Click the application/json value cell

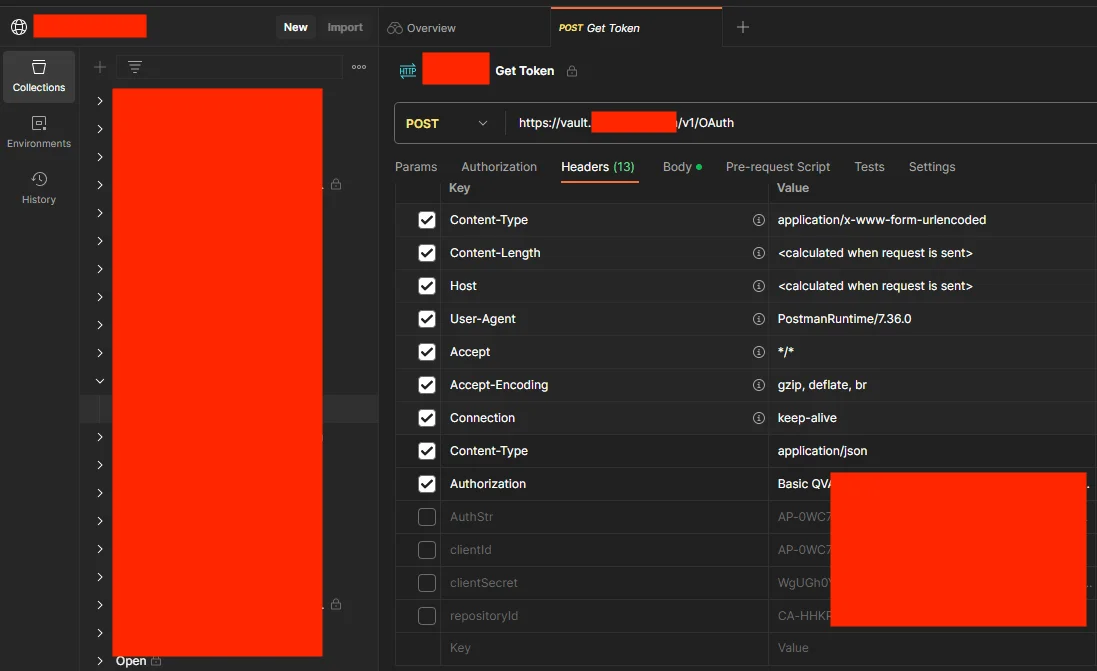pyautogui.click(x=933, y=451)
